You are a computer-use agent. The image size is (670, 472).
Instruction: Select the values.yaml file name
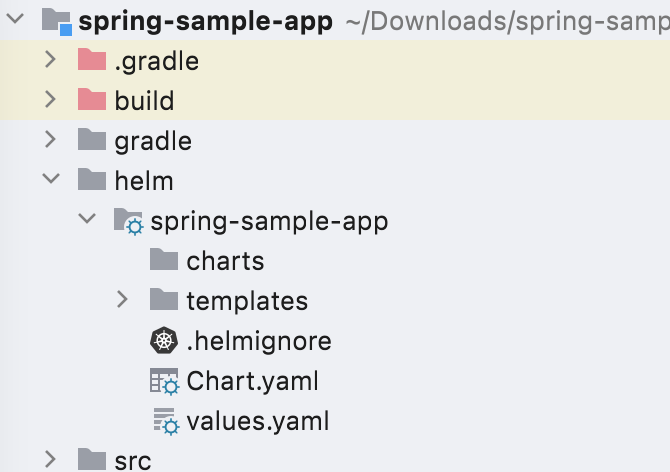pos(257,421)
